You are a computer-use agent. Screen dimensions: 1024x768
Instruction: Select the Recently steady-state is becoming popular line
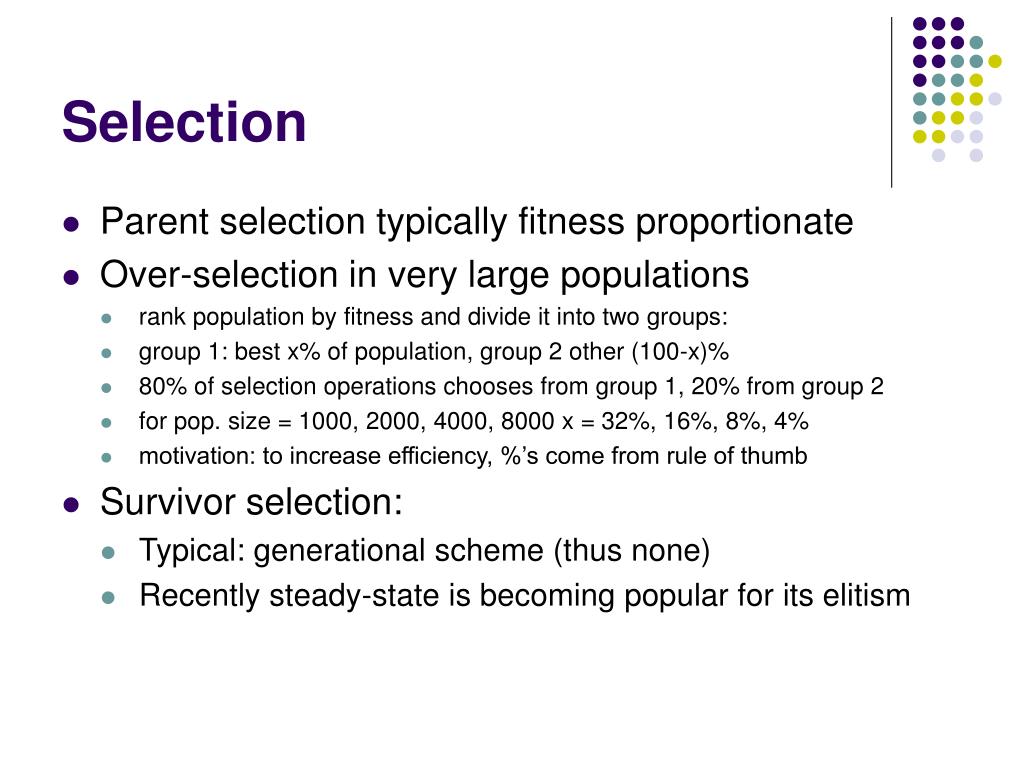click(524, 596)
